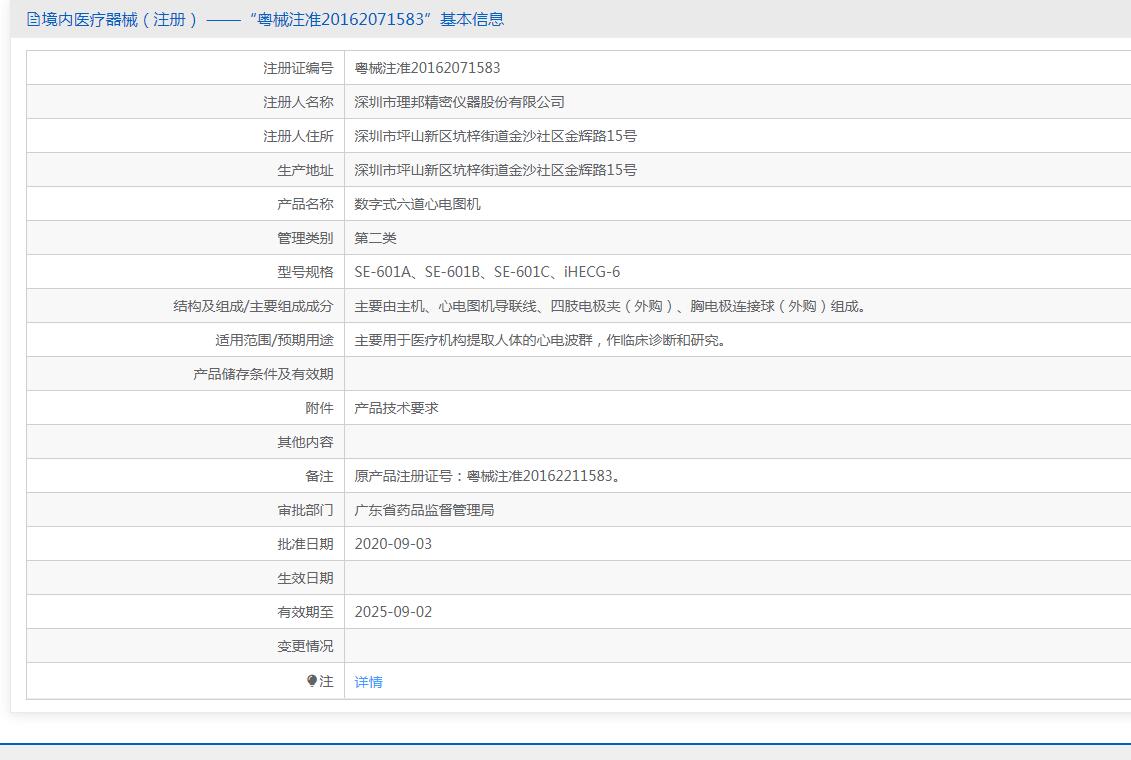Click the 批准日期 label
This screenshot has width=1131, height=760.
point(305,544)
